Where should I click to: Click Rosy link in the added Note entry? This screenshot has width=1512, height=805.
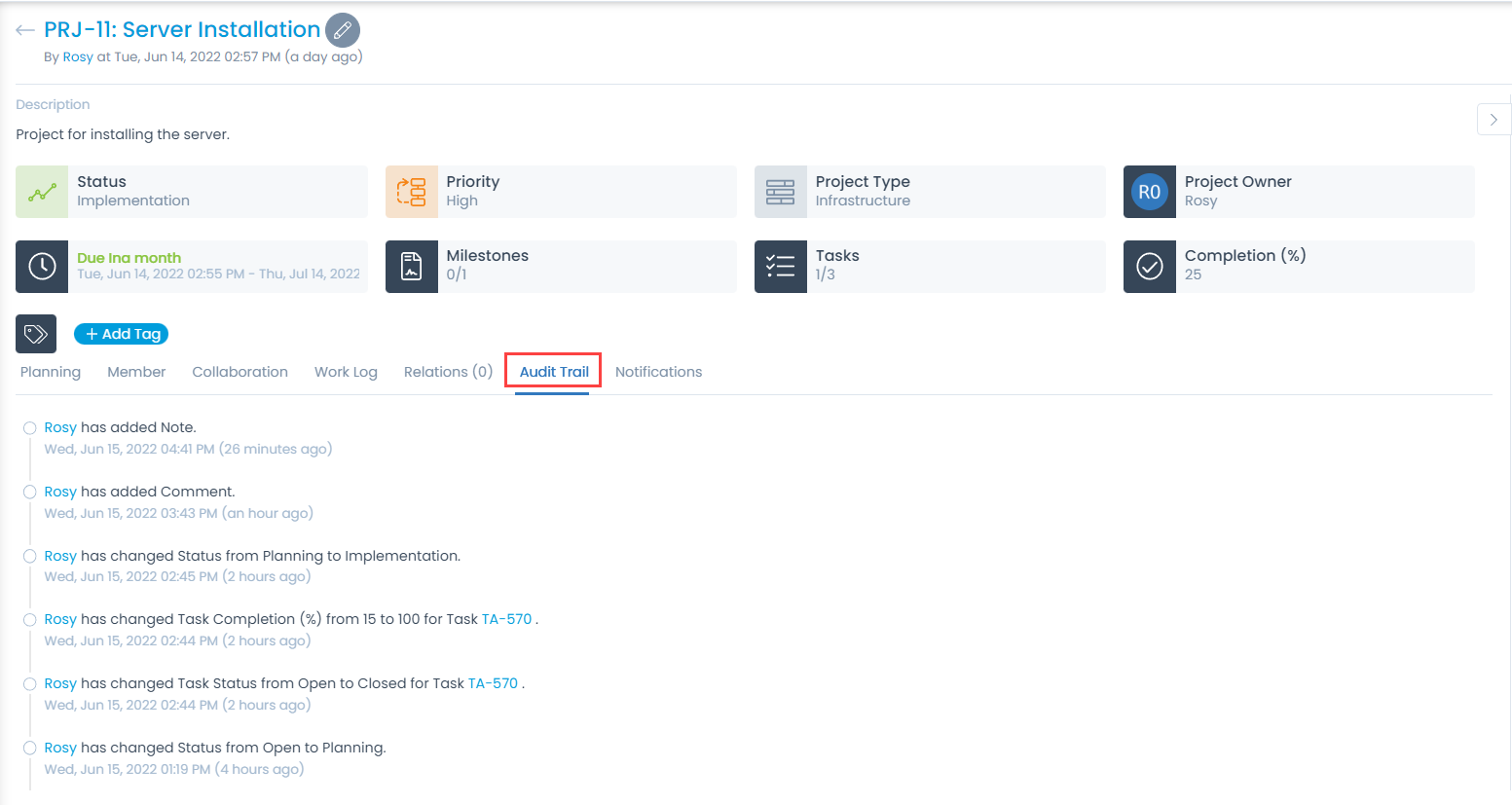[60, 427]
